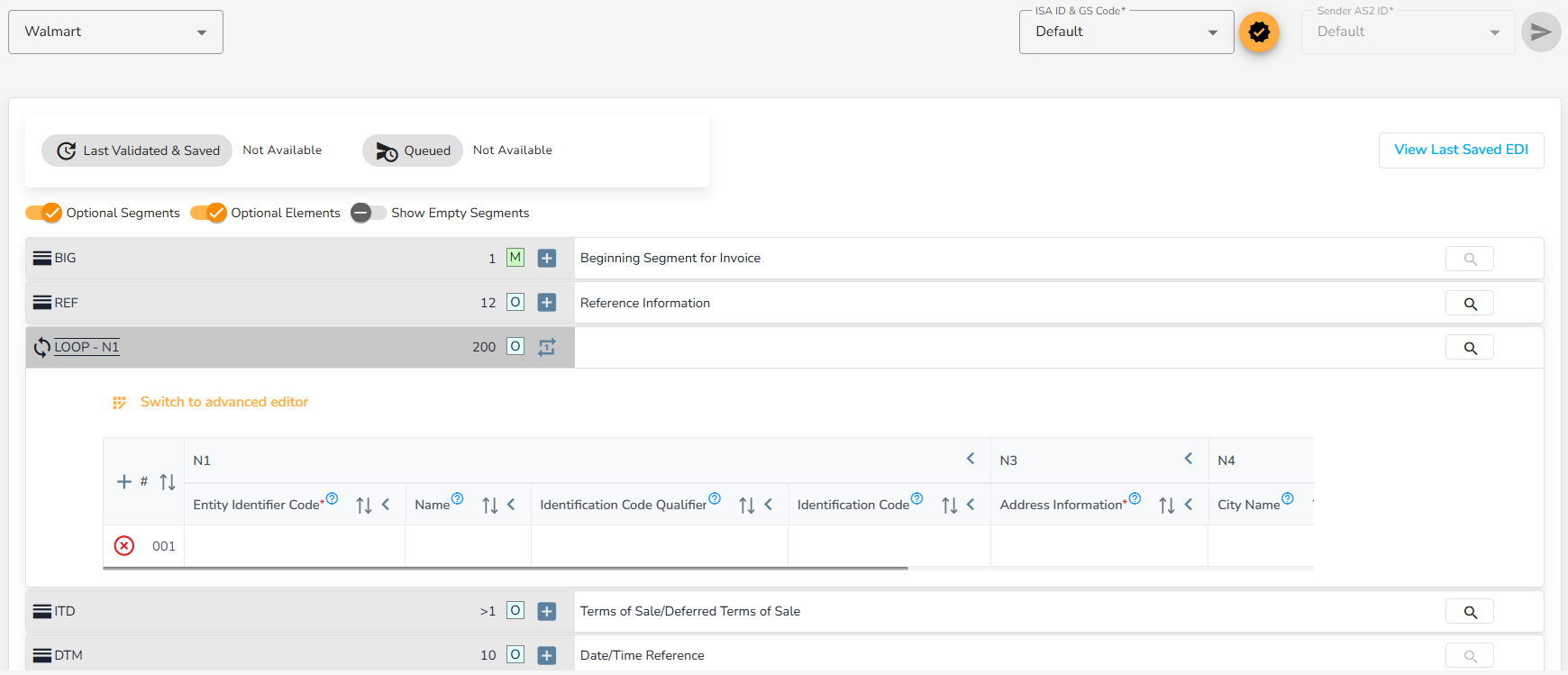
Task: Search in the ITD segment row
Action: (1470, 612)
